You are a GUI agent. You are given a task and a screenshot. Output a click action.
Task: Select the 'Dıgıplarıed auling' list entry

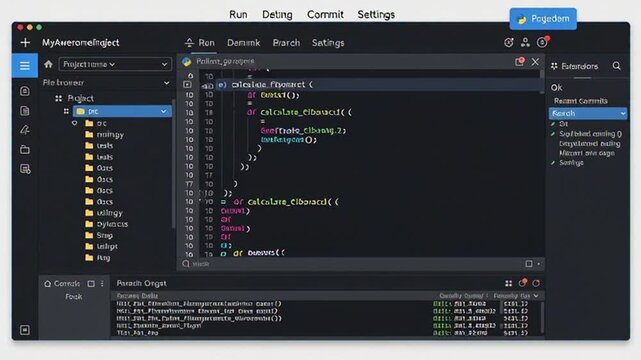tap(589, 143)
